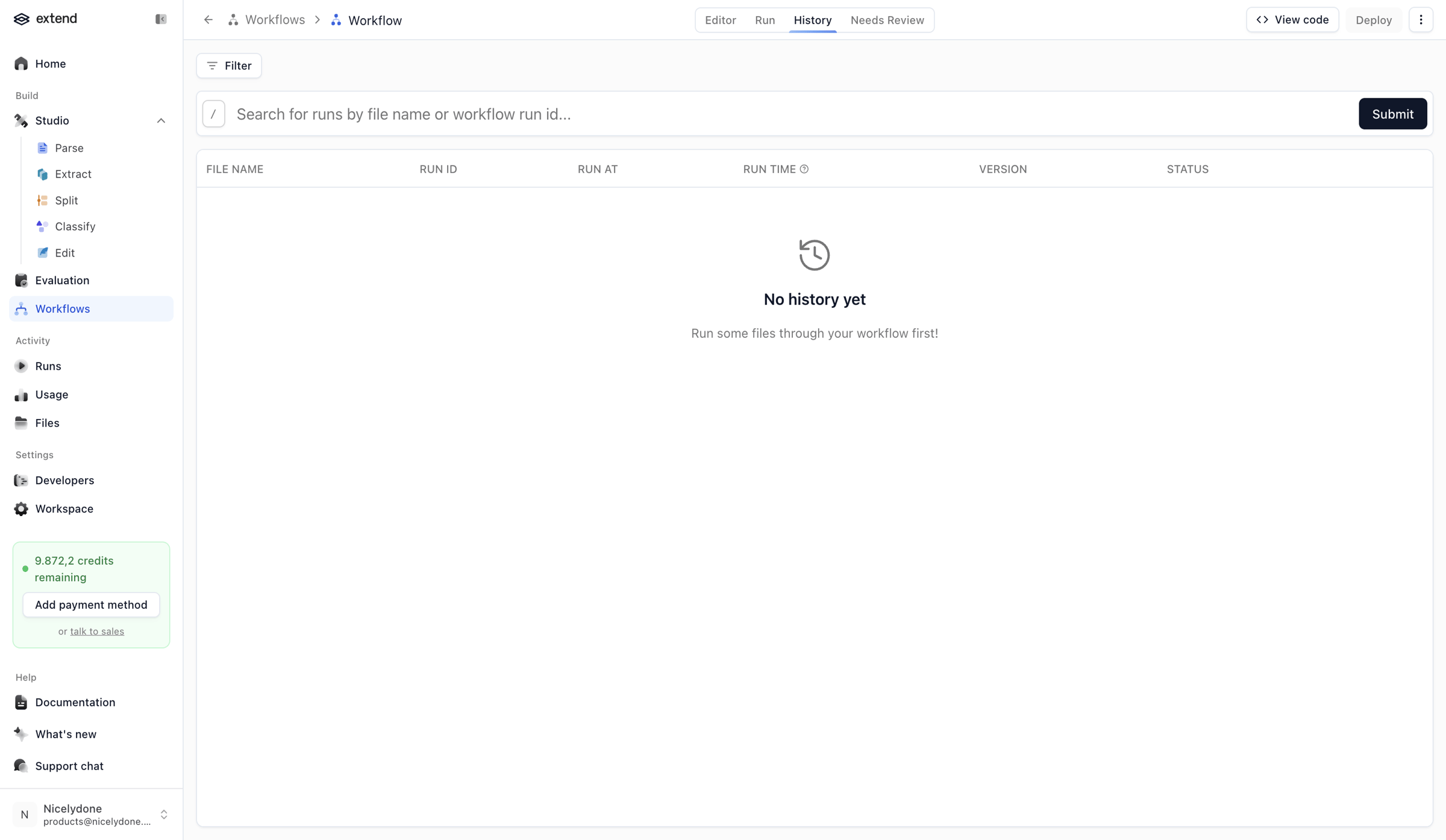Click the credits remaining text
The height and width of the screenshot is (840, 1446).
click(74, 569)
